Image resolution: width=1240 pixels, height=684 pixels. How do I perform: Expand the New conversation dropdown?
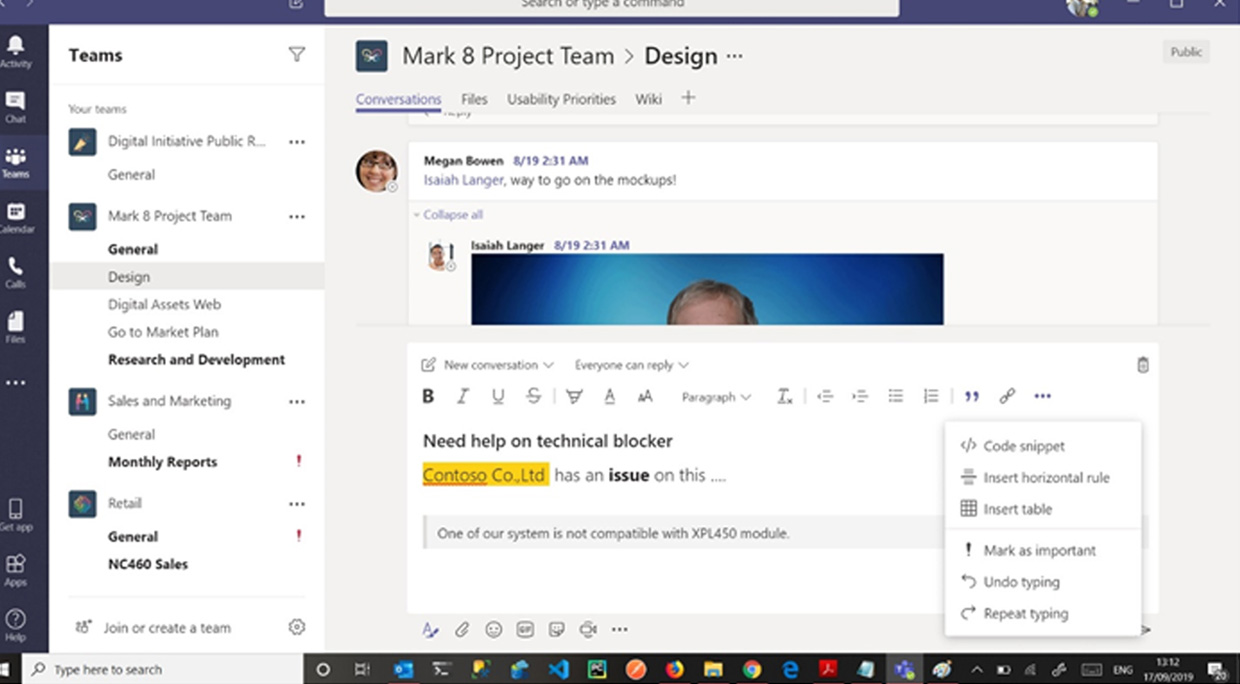click(488, 365)
